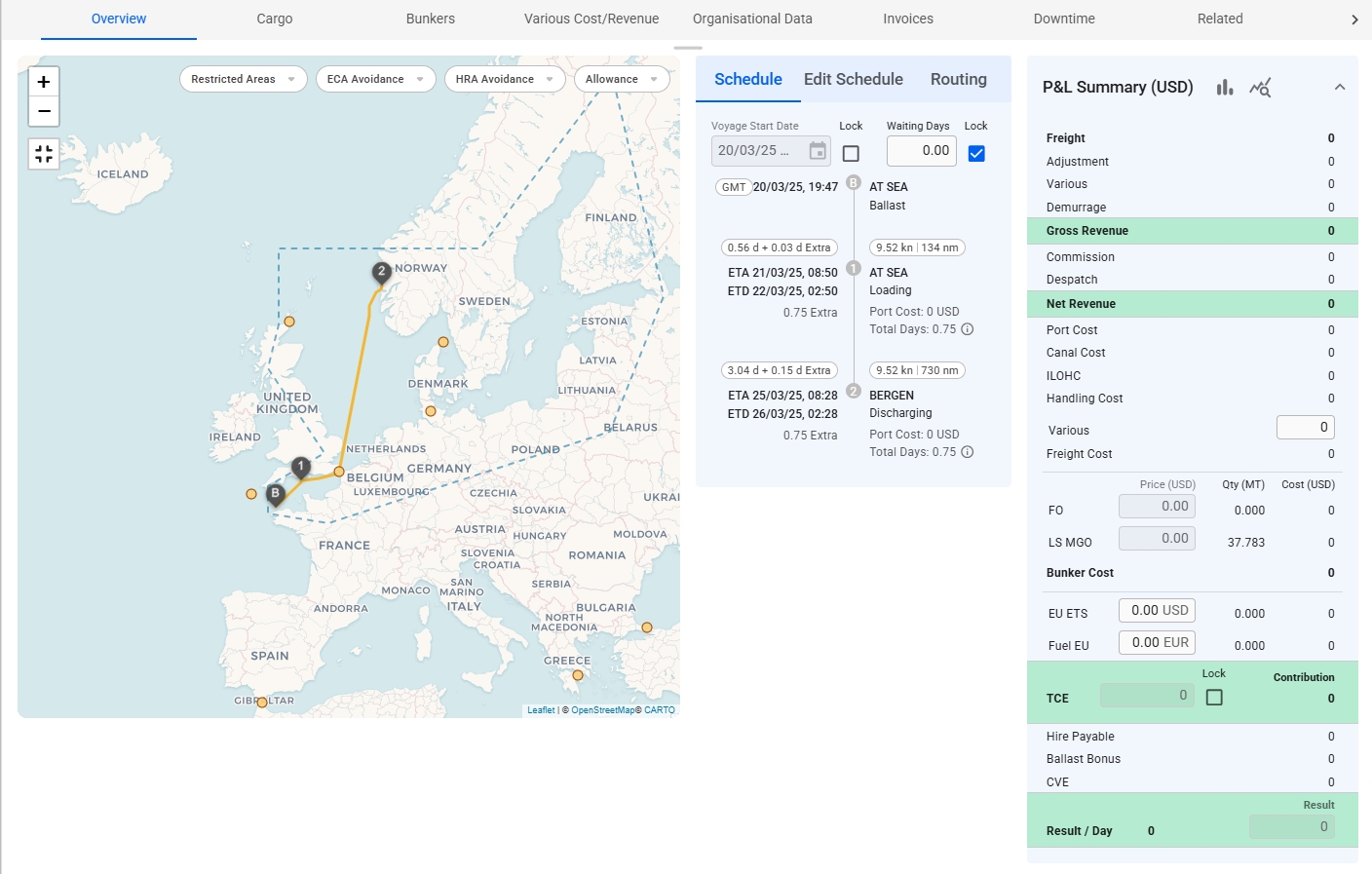Click the Various cost input field
The image size is (1372, 874).
(1305, 427)
